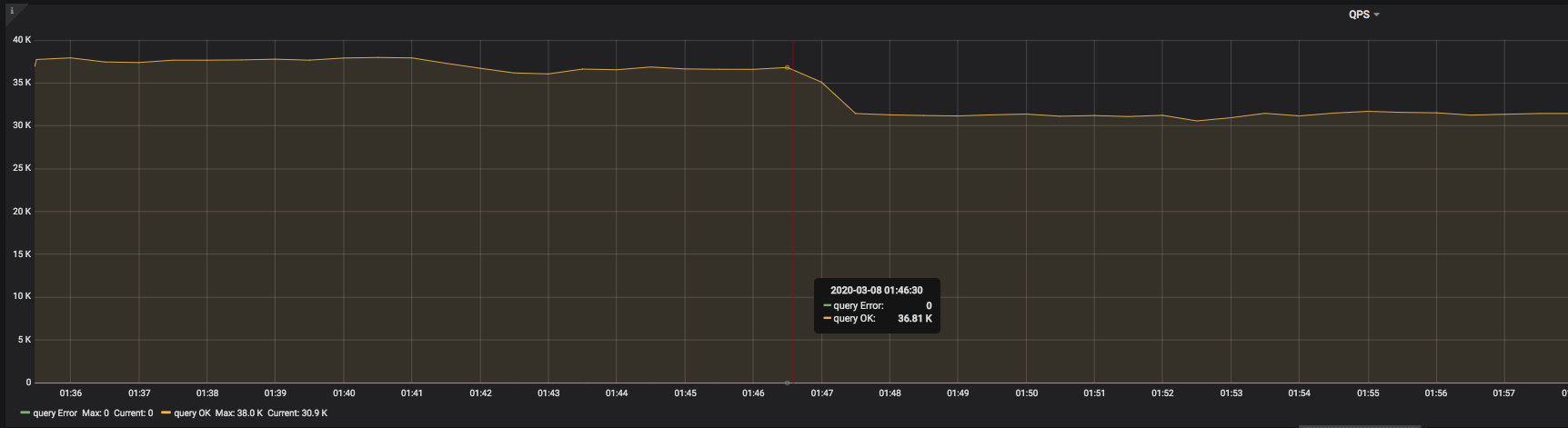
Task: Click the query Error Current: 0 value
Action: click(x=133, y=413)
